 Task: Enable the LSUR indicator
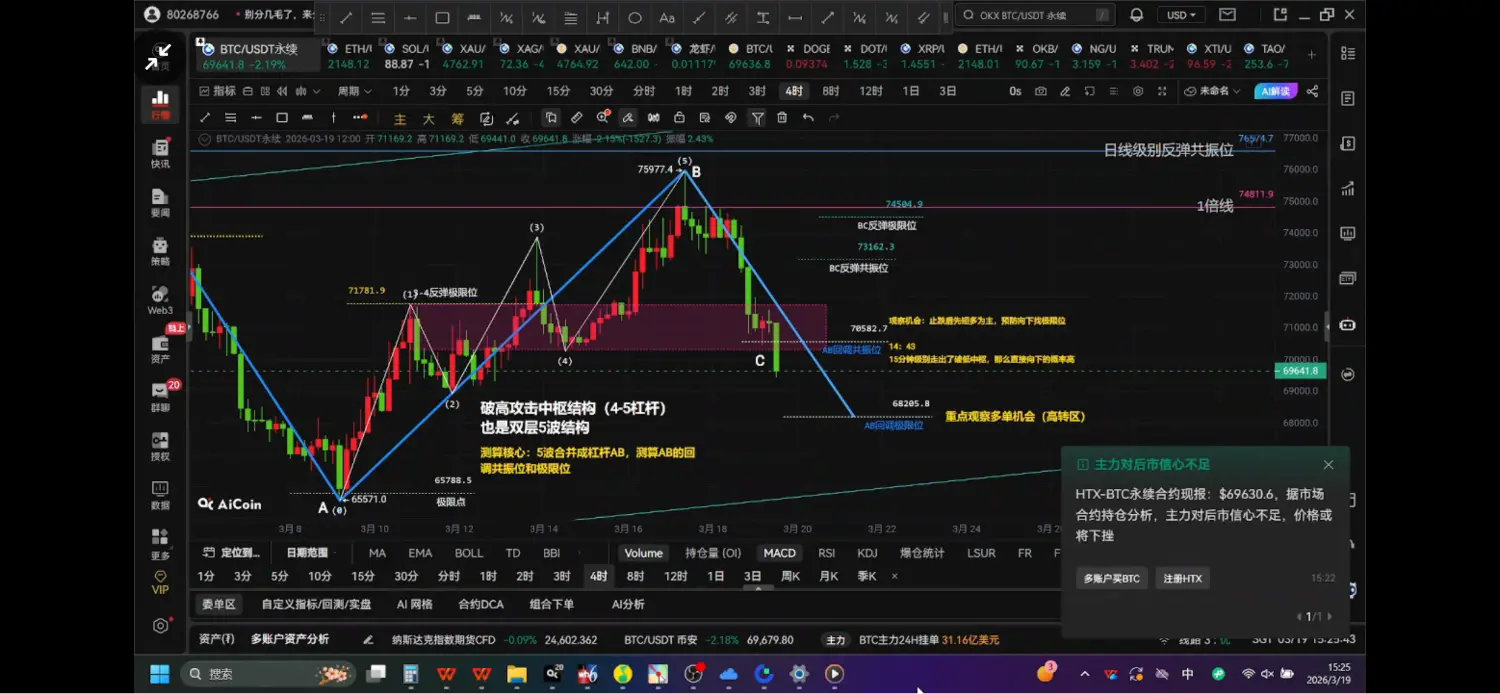(981, 553)
